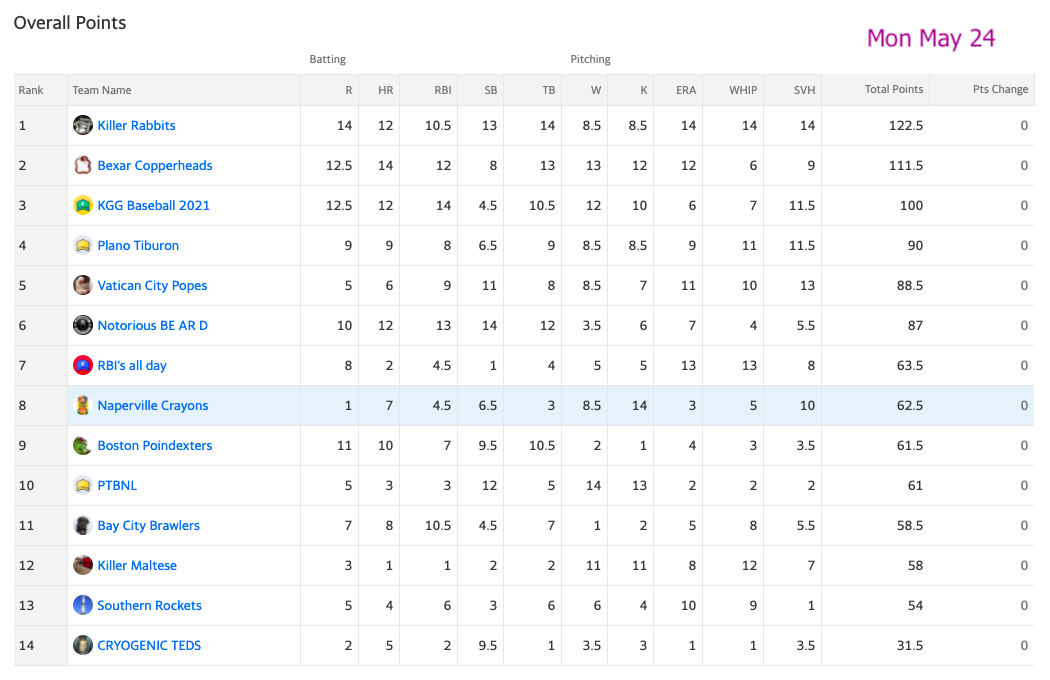
Task: Click the Pts Change column header
Action: [1000, 89]
